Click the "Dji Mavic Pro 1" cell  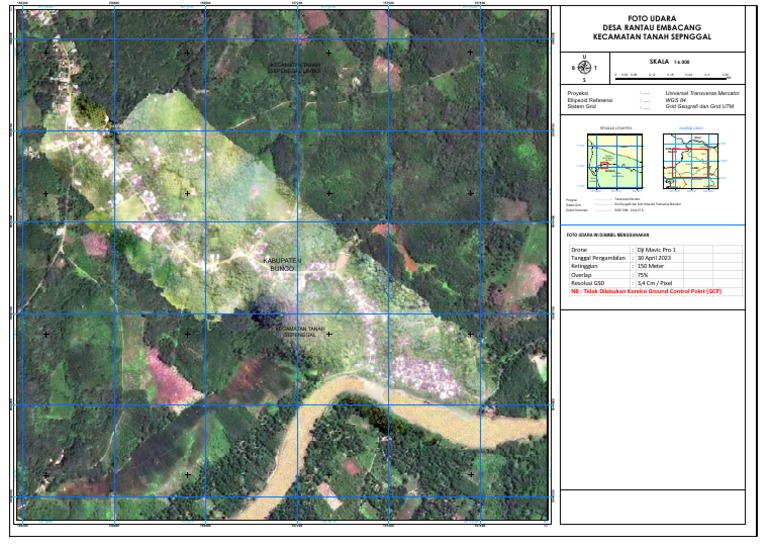pyautogui.click(x=656, y=250)
